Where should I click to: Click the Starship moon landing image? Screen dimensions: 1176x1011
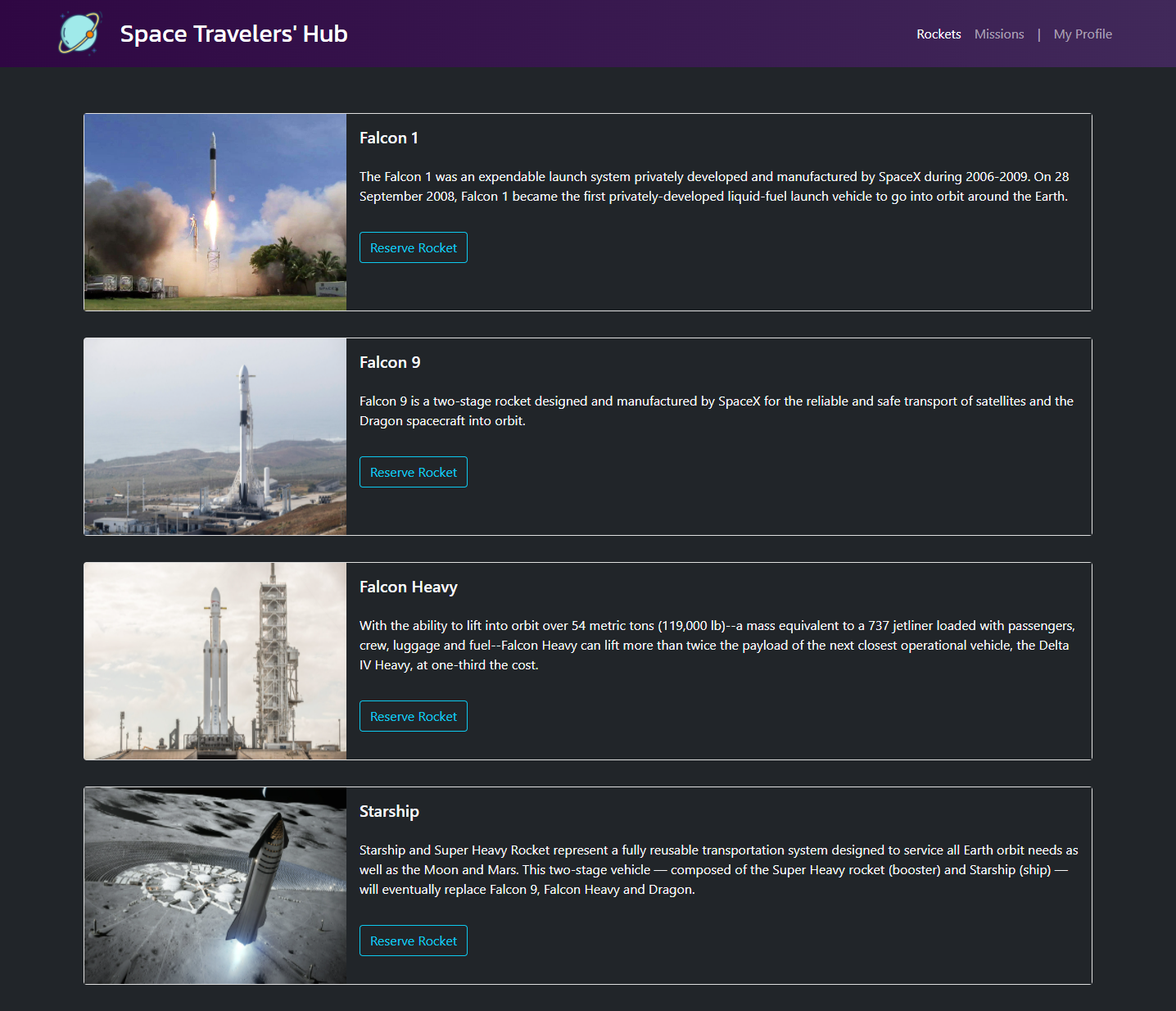click(x=215, y=886)
